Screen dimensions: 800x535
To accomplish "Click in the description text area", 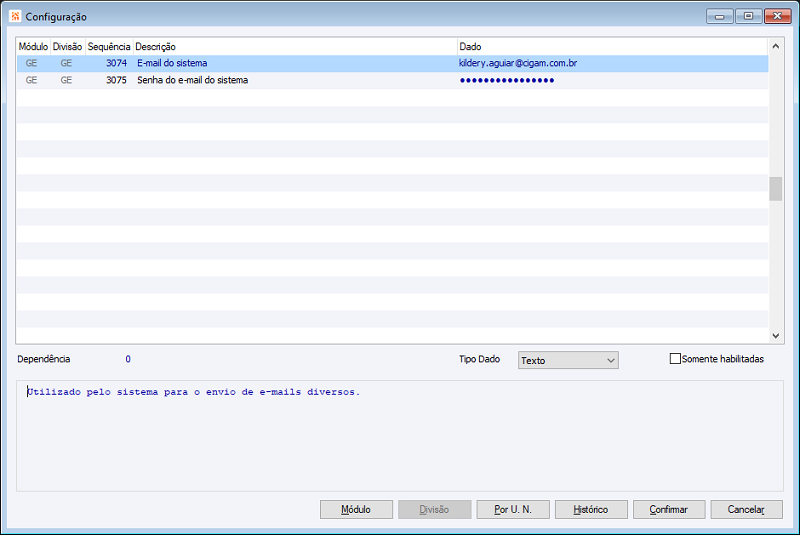I will [399, 436].
